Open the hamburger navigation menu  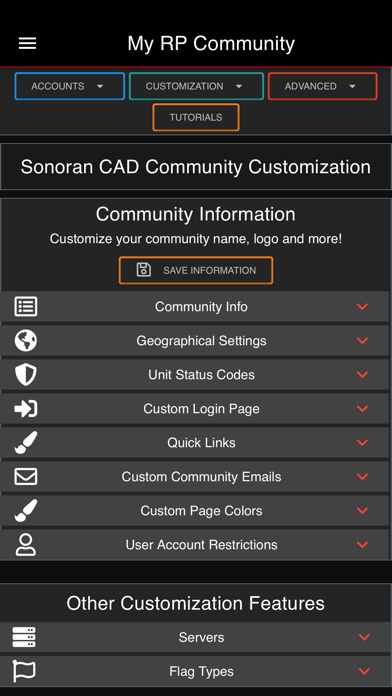(x=27, y=44)
